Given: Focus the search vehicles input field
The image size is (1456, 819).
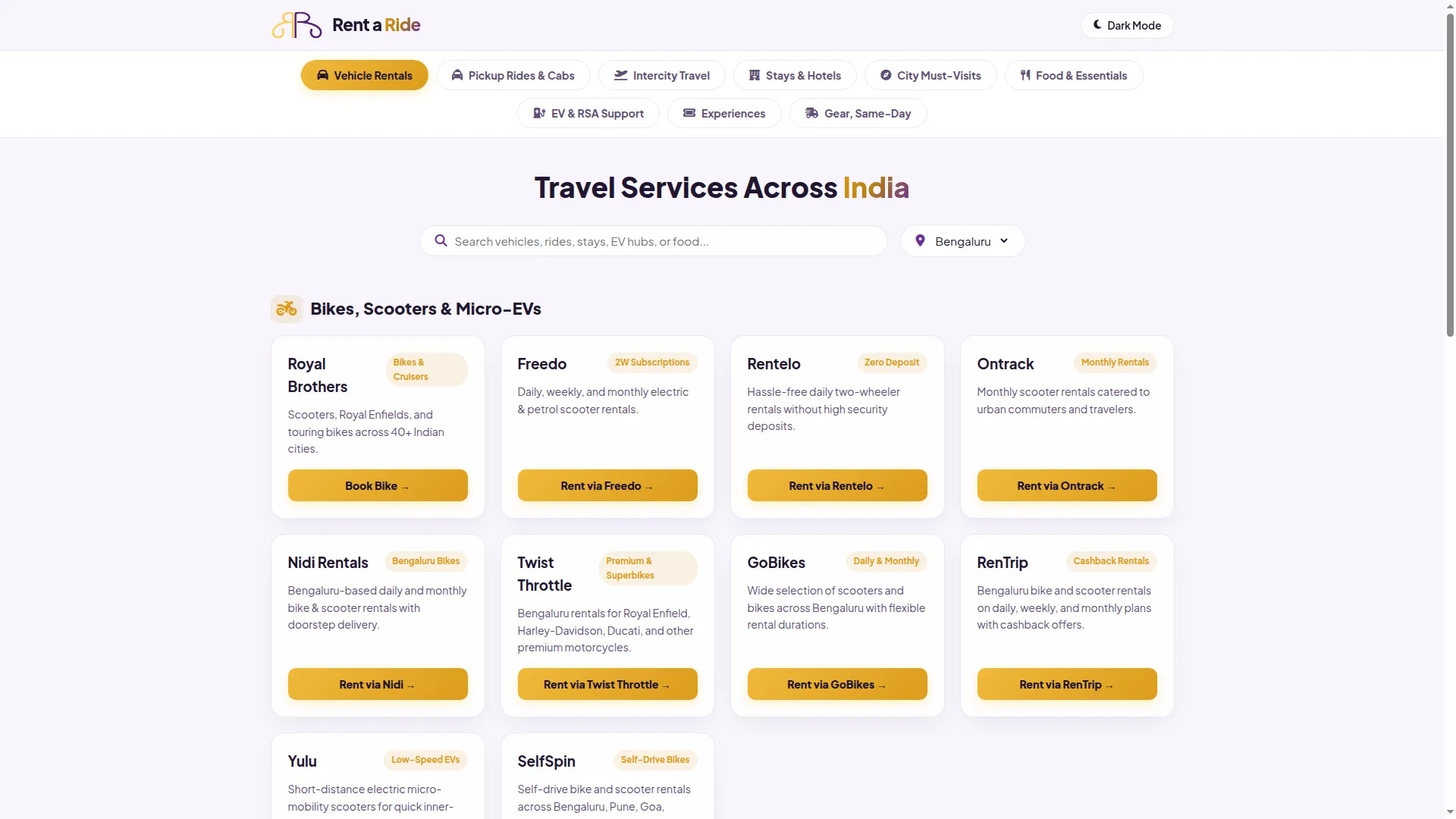Looking at the screenshot, I should 654,241.
